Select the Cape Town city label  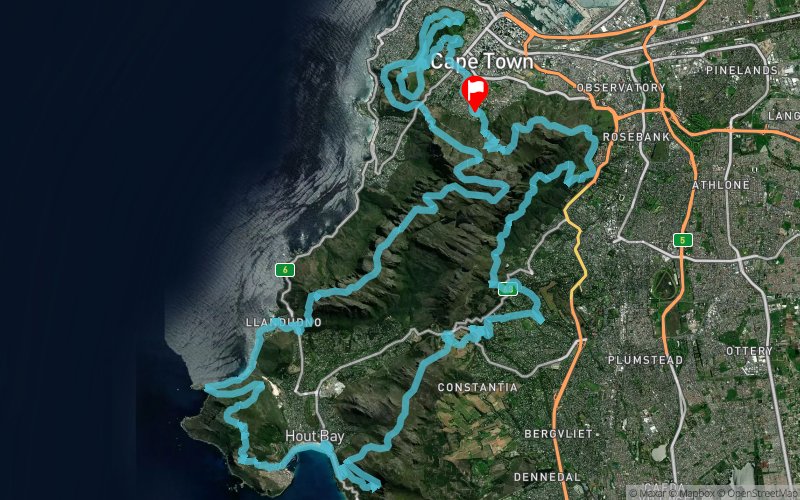pos(482,62)
